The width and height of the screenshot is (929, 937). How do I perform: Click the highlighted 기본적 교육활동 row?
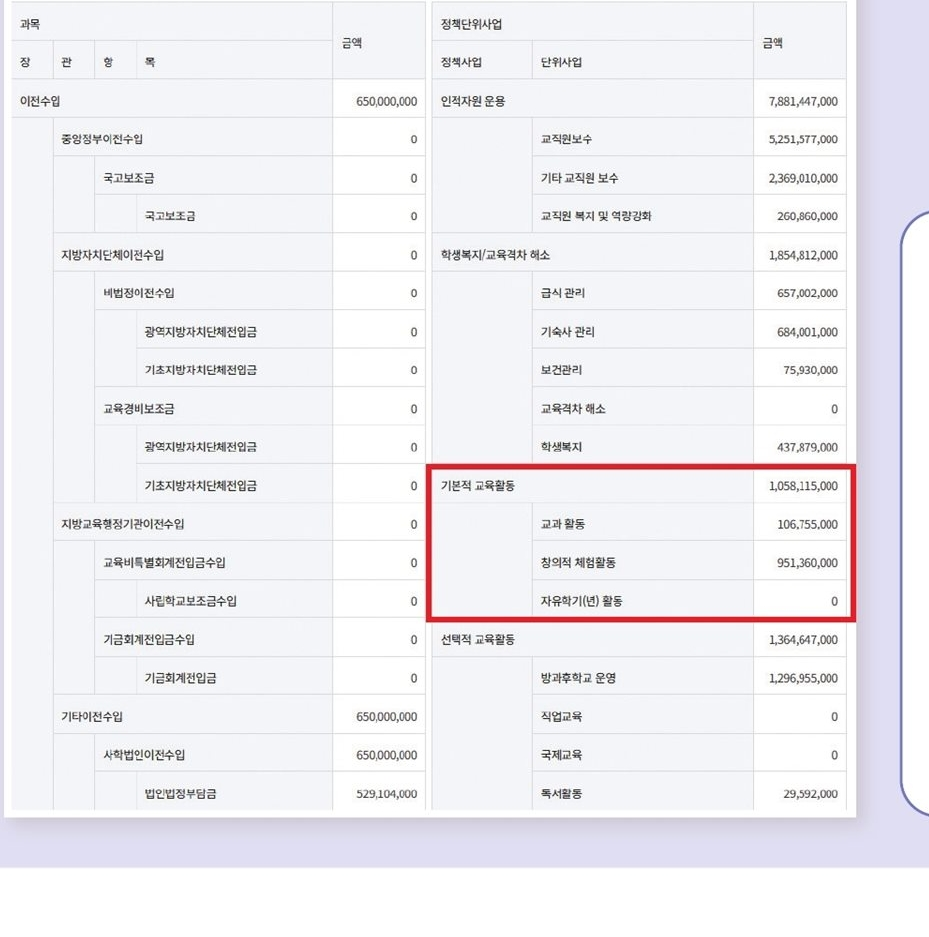coord(479,486)
